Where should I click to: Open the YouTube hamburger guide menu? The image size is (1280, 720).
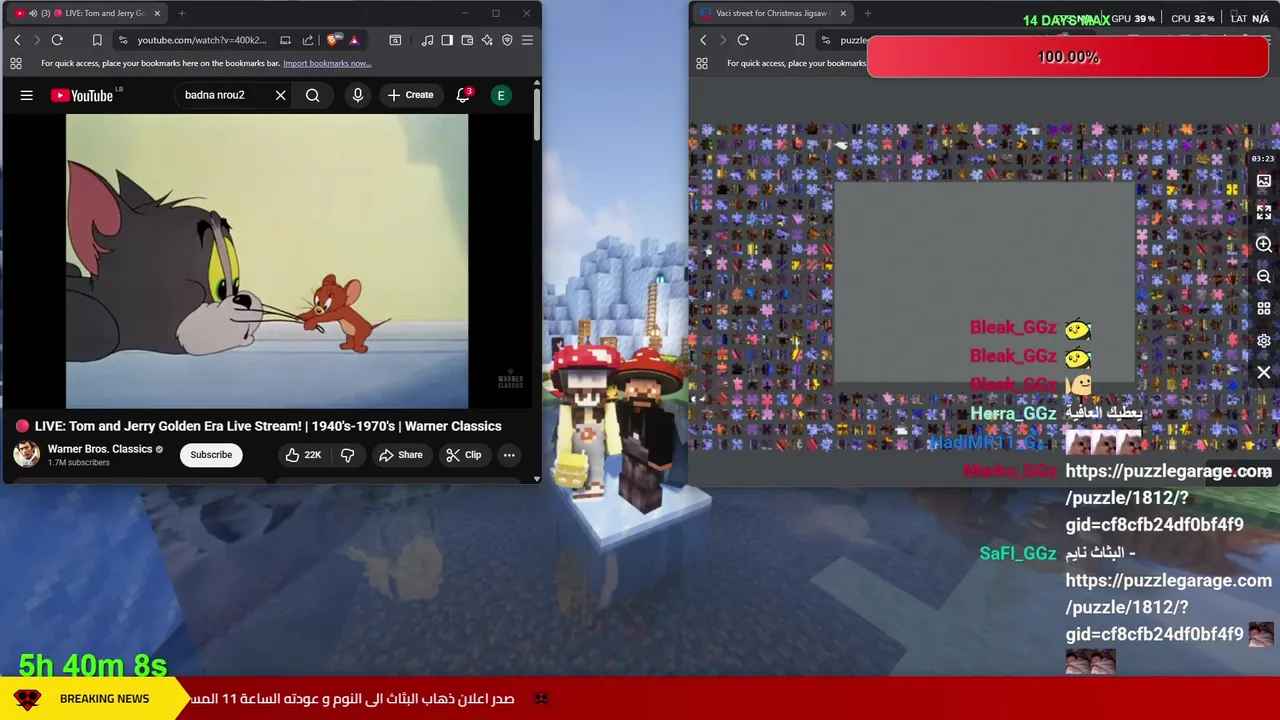pos(27,95)
